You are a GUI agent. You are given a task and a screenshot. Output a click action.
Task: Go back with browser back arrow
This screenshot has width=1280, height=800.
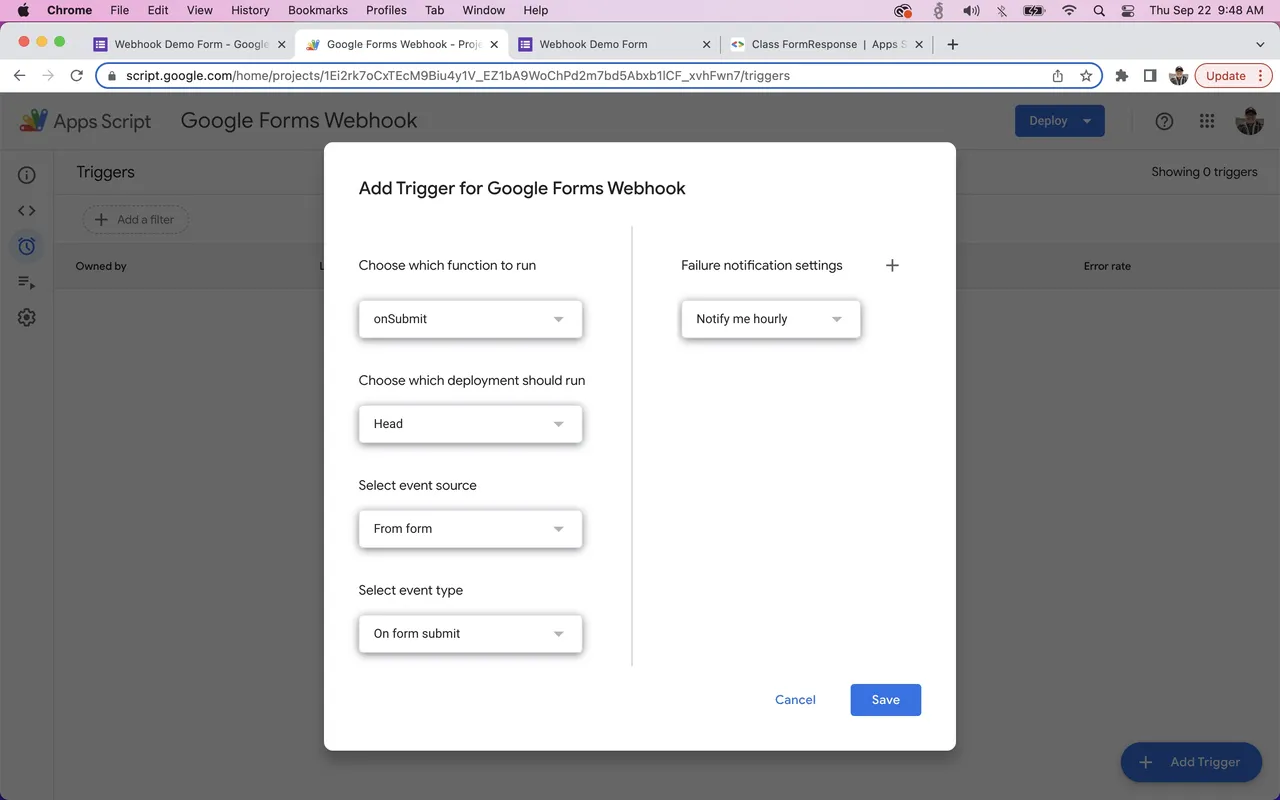tap(19, 76)
